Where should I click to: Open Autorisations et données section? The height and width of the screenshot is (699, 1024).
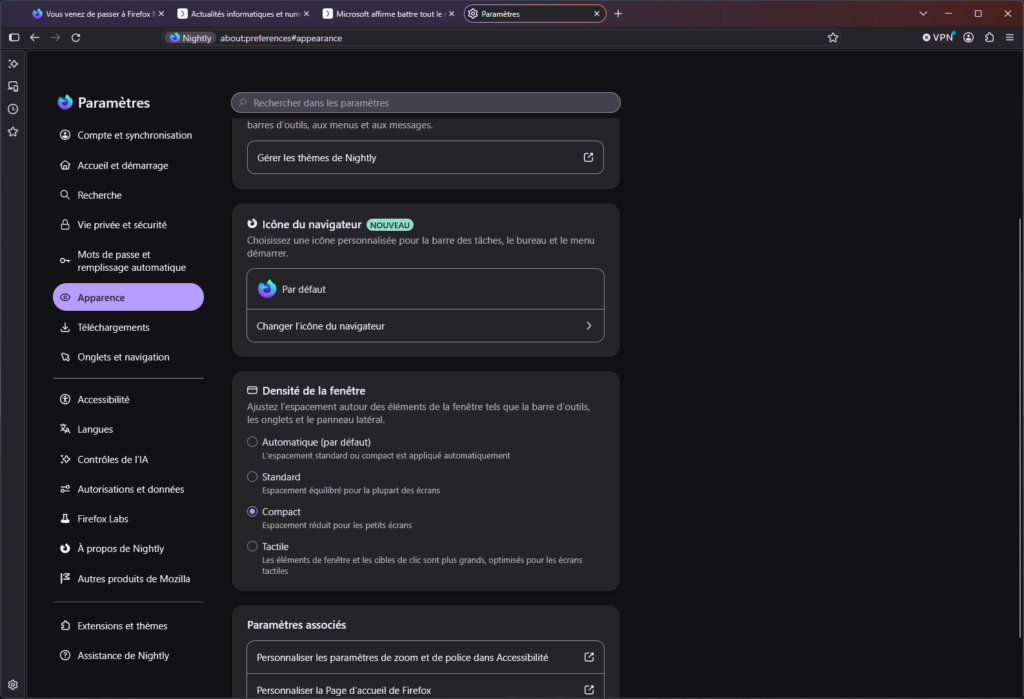tap(128, 489)
